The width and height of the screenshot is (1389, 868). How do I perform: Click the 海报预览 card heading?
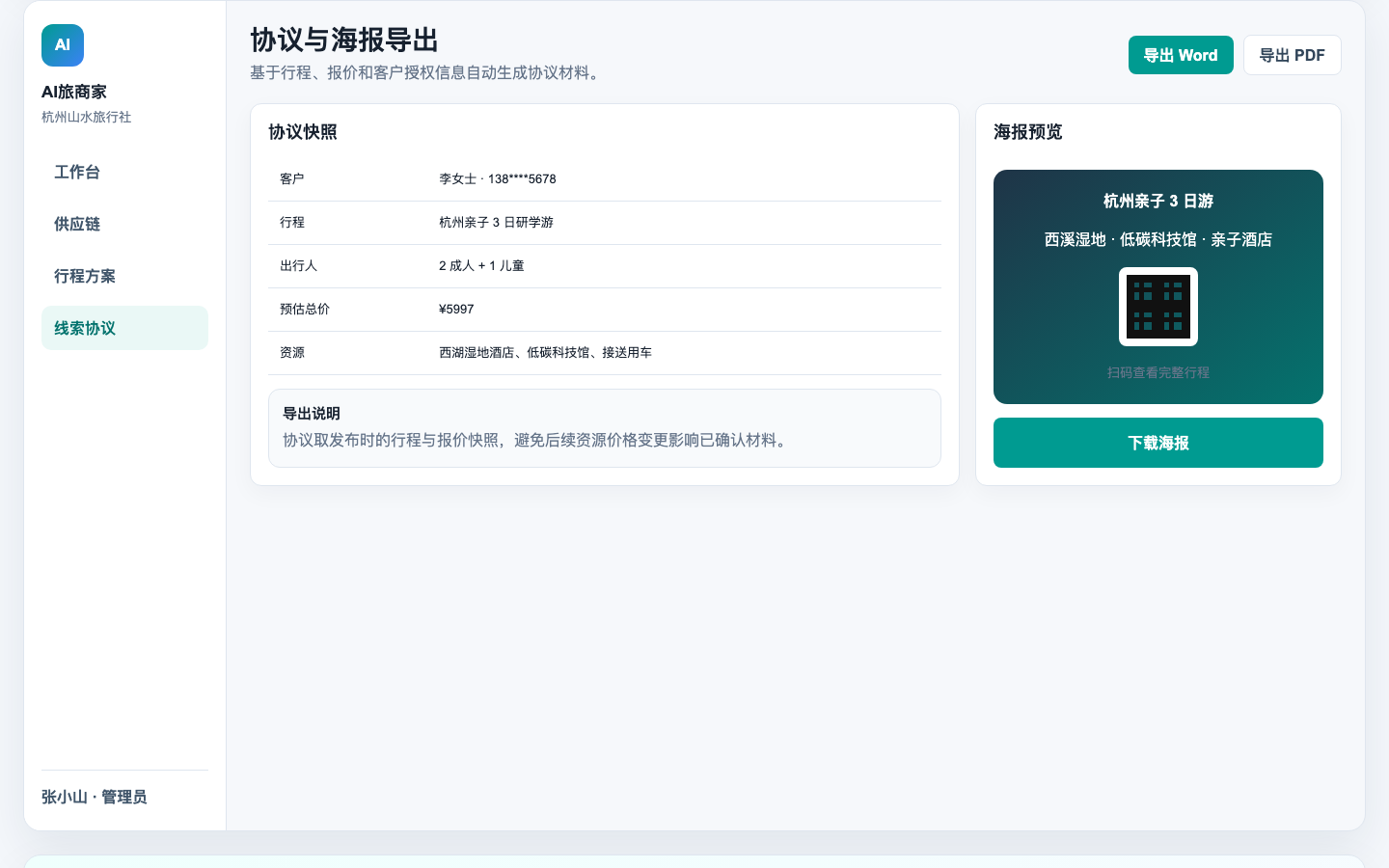point(1028,132)
